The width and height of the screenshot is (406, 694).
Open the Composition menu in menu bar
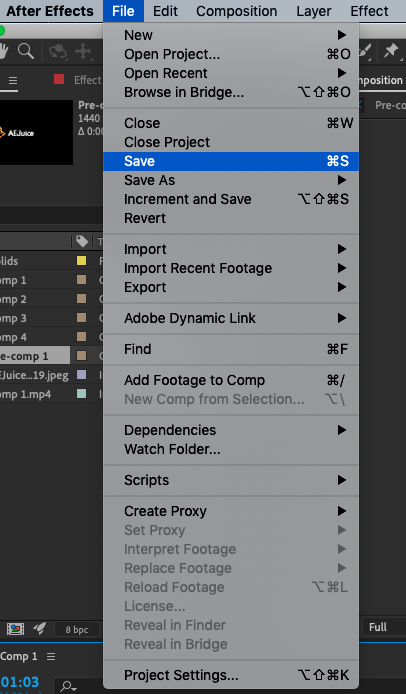tap(236, 11)
